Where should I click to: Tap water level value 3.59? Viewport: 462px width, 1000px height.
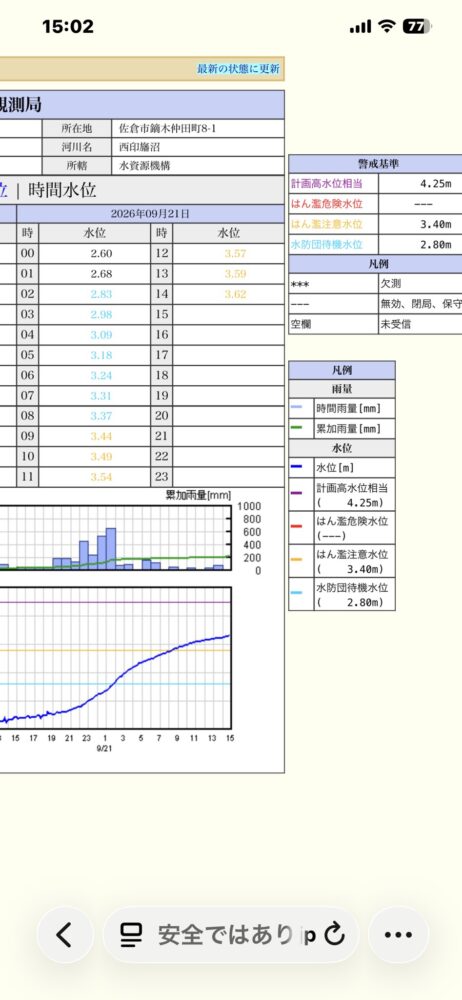[x=235, y=274]
